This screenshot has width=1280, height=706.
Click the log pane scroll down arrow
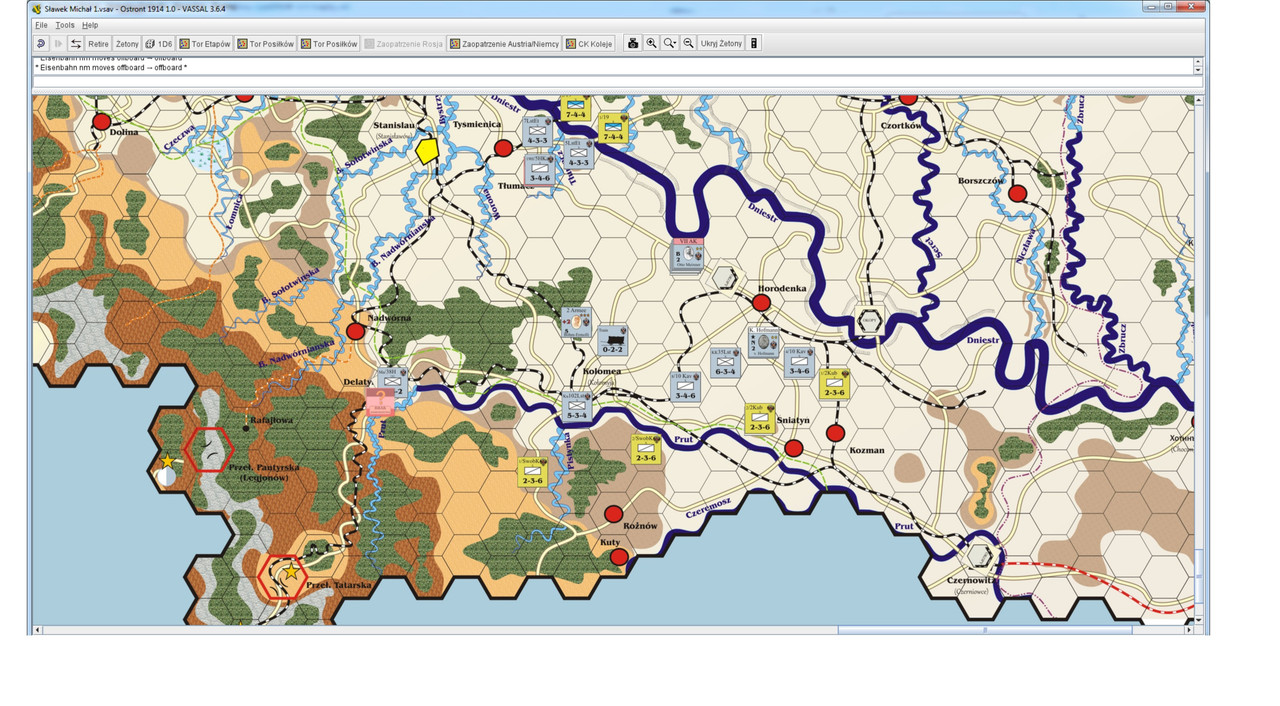click(1198, 69)
